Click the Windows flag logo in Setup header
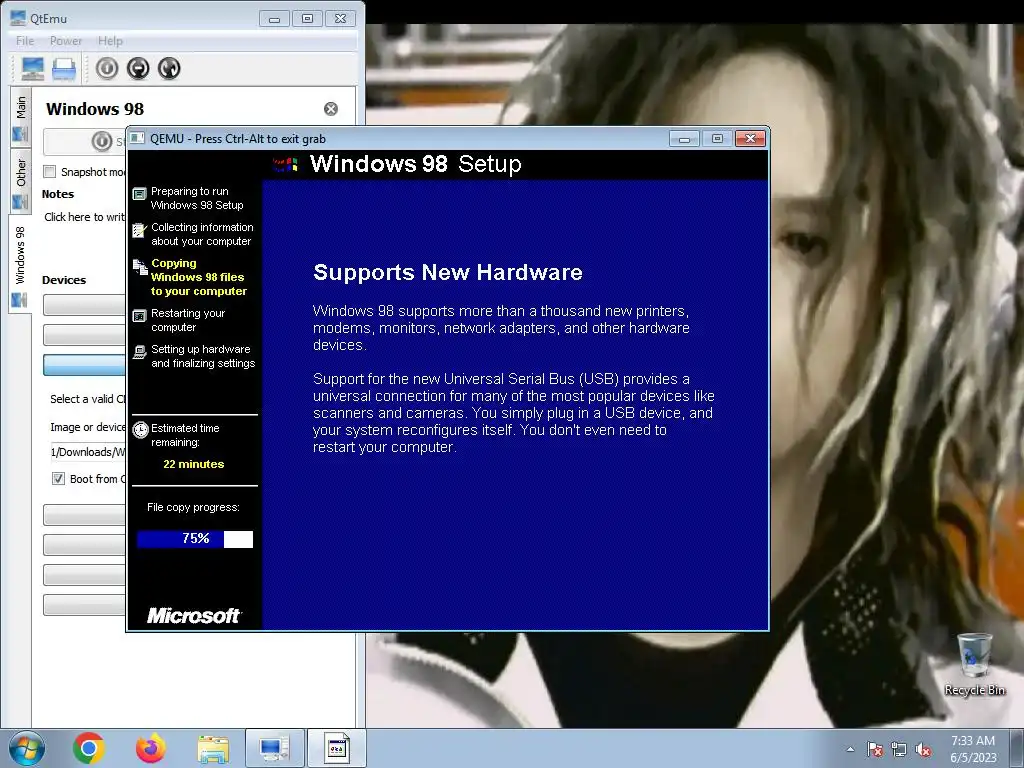The height and width of the screenshot is (768, 1024). 285,164
